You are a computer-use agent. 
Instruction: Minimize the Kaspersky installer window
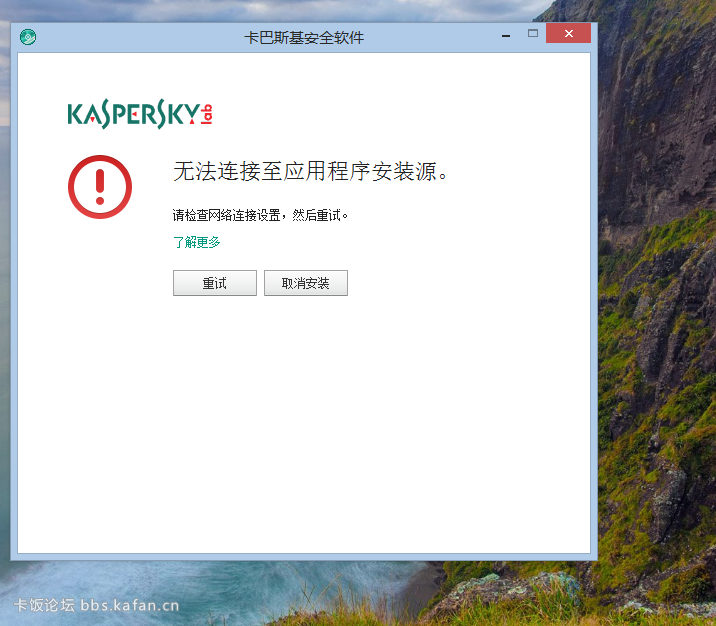coord(506,34)
